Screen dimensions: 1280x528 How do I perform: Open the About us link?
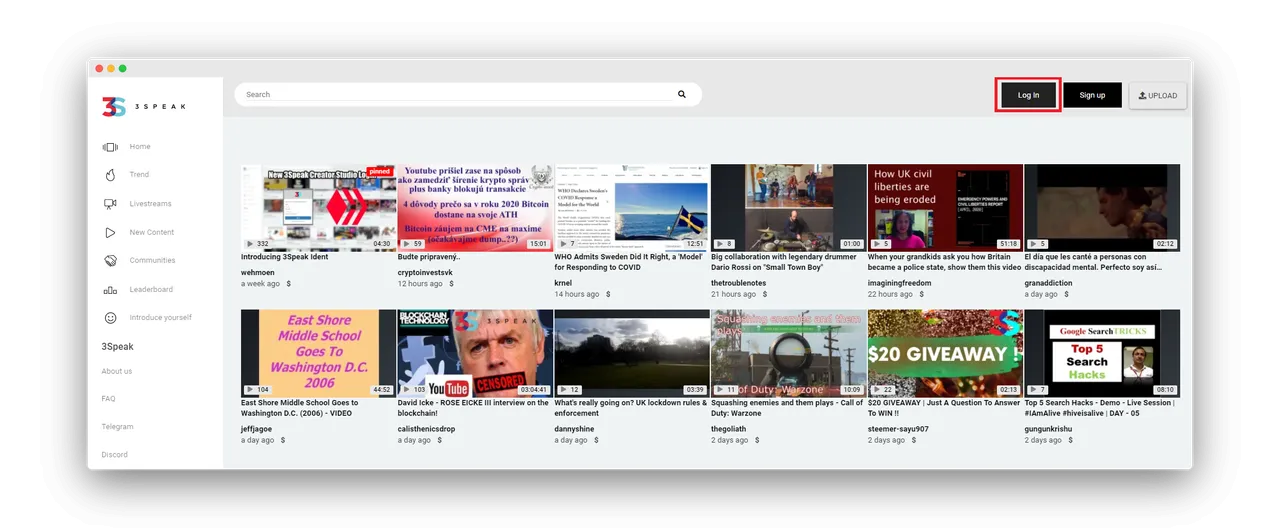pos(117,371)
